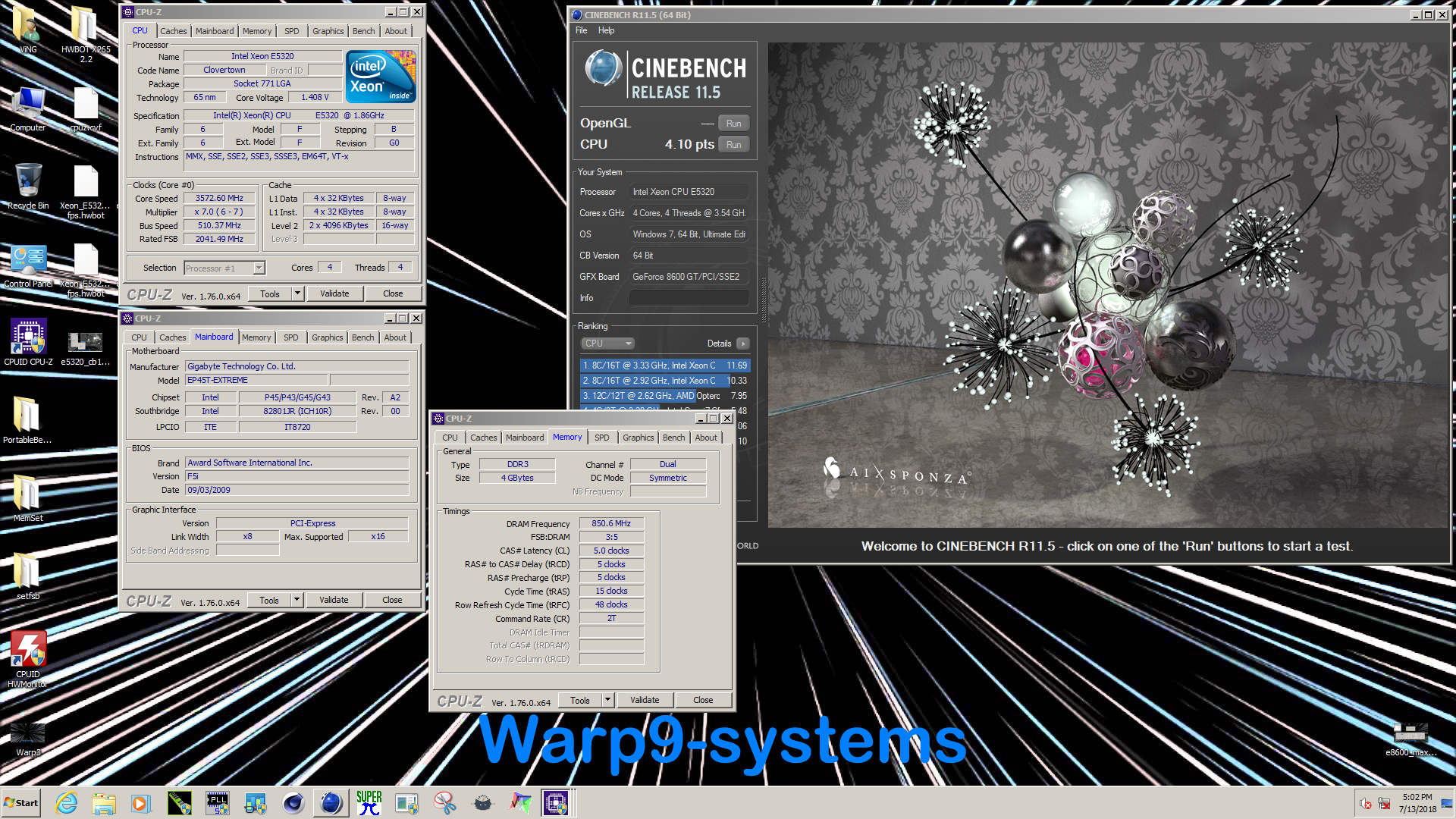Expand Tools dropdown arrow in Memory window

point(608,700)
